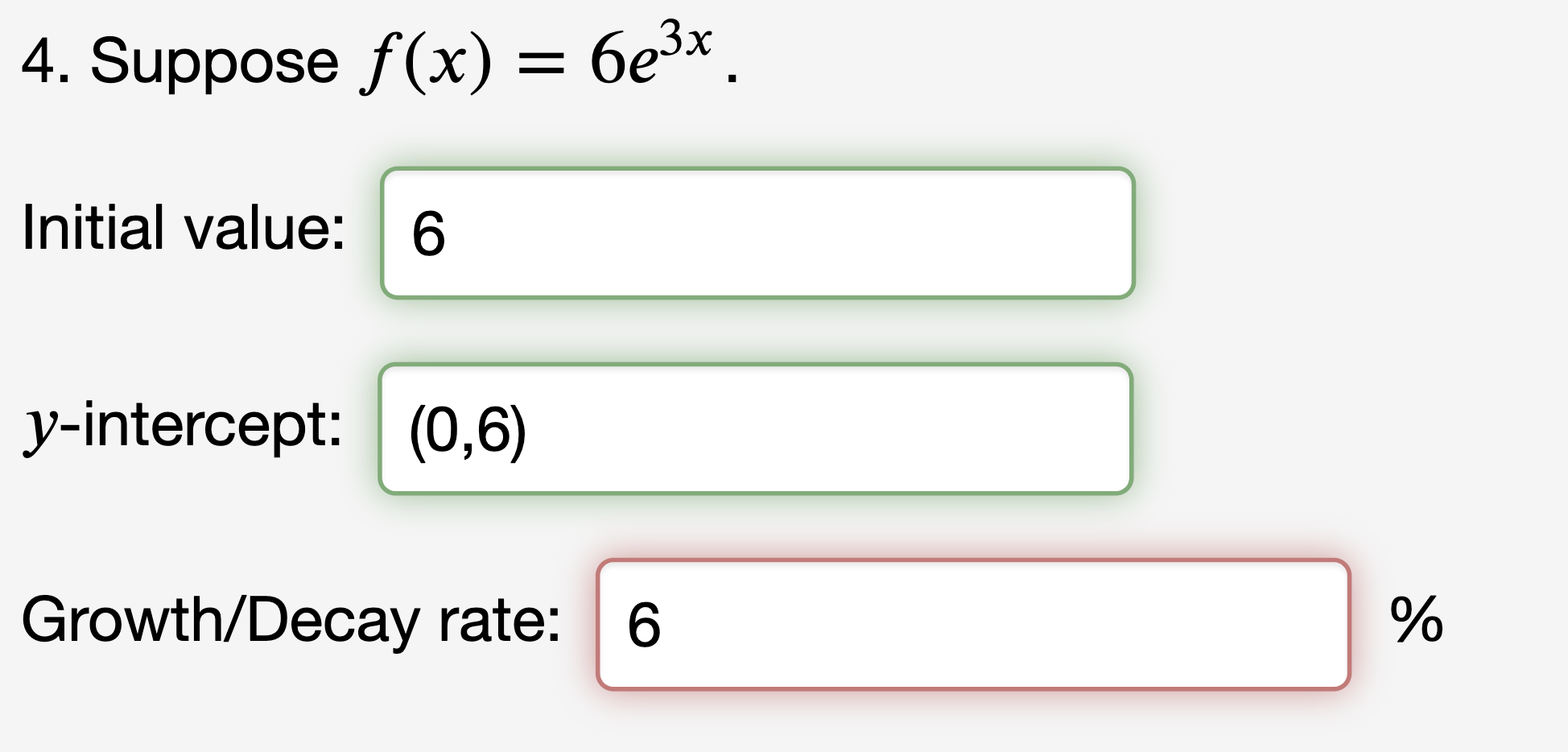Click the word 'Suppose' in the problem

tap(217, 60)
